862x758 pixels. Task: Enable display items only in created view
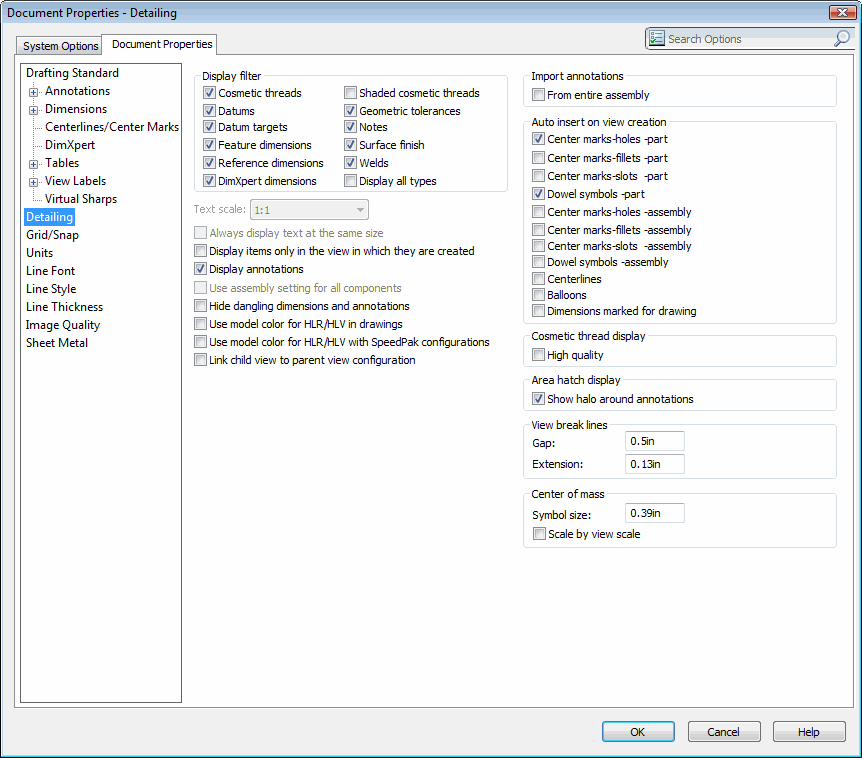tap(200, 251)
